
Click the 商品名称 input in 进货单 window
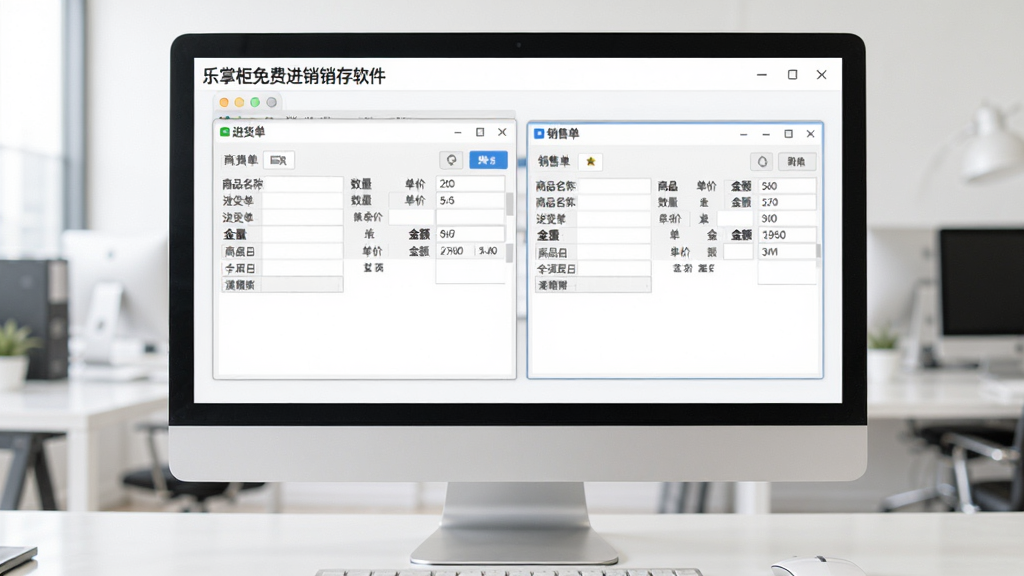click(302, 184)
